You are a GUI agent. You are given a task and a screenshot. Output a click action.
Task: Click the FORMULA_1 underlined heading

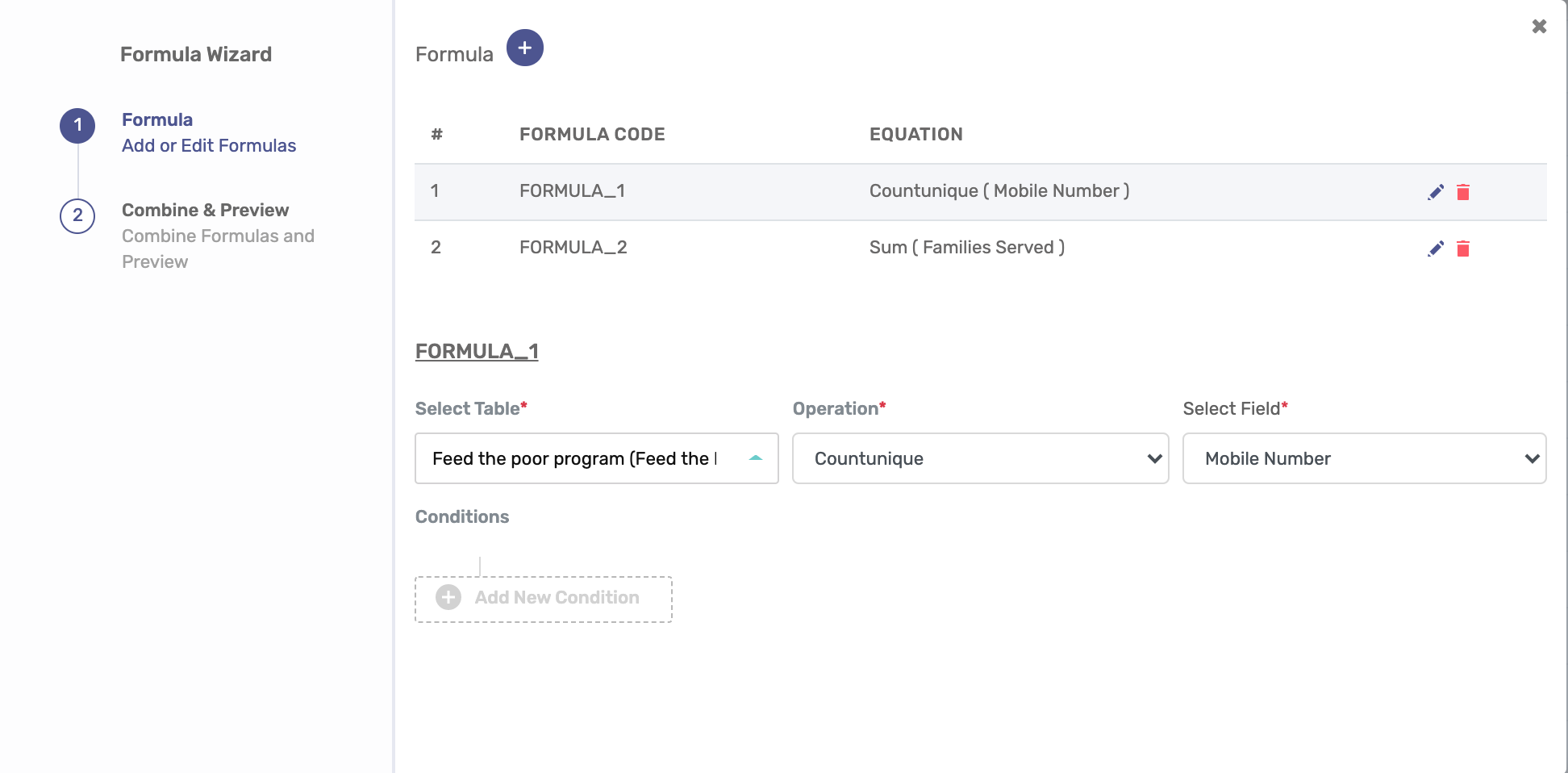point(477,351)
